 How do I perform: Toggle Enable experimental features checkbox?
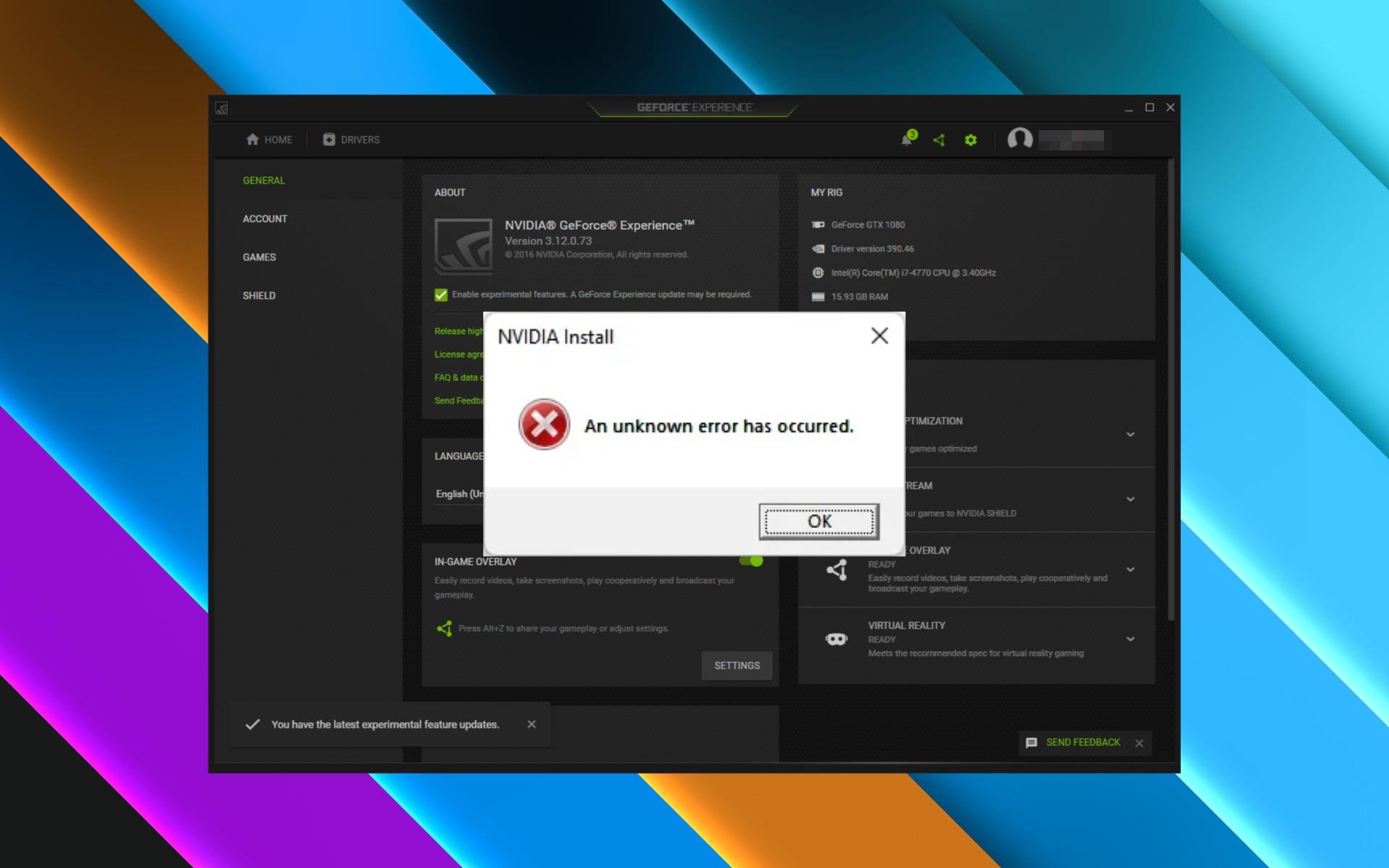[x=441, y=294]
